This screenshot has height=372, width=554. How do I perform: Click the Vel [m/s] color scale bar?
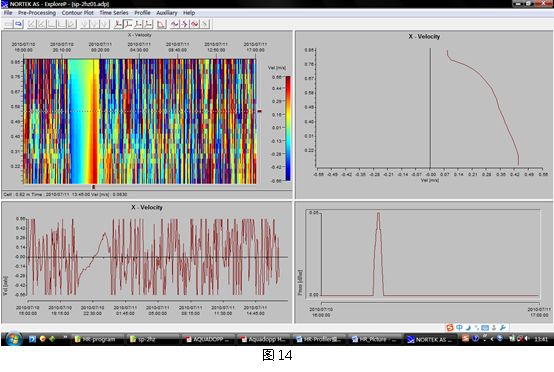point(288,129)
